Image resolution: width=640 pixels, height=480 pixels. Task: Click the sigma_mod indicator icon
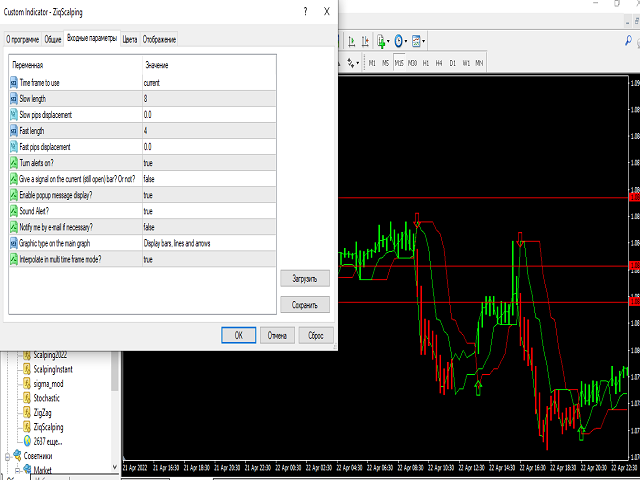click(x=27, y=384)
